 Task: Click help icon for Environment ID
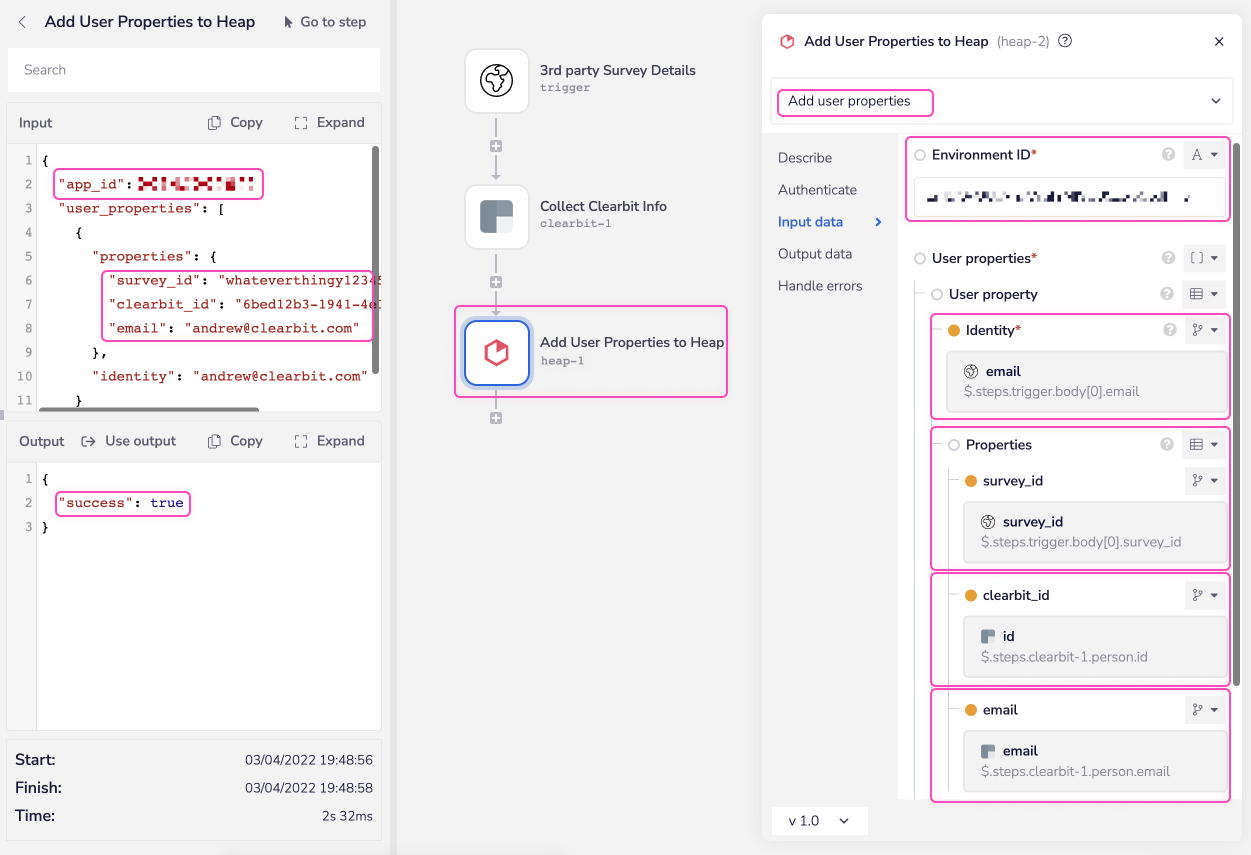(x=1167, y=155)
